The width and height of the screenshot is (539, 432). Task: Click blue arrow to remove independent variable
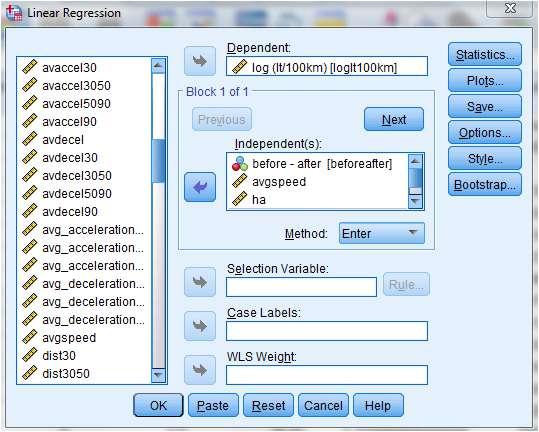coord(200,187)
